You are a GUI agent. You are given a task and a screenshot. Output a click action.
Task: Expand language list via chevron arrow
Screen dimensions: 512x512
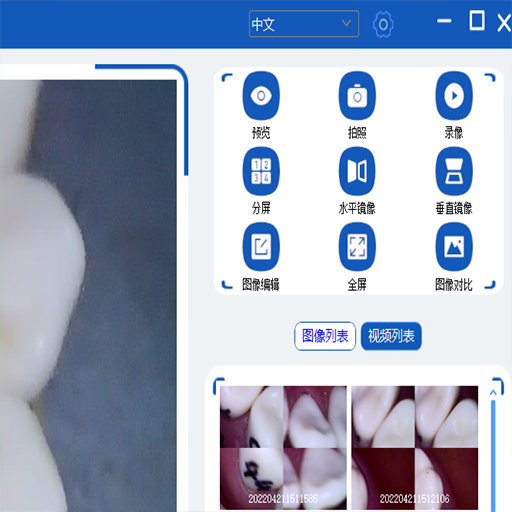[x=346, y=23]
